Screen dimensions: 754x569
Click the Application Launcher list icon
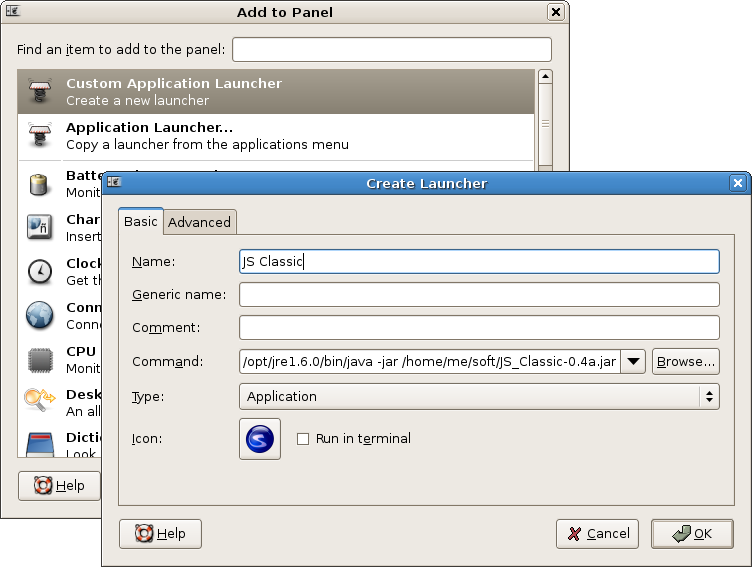point(40,136)
